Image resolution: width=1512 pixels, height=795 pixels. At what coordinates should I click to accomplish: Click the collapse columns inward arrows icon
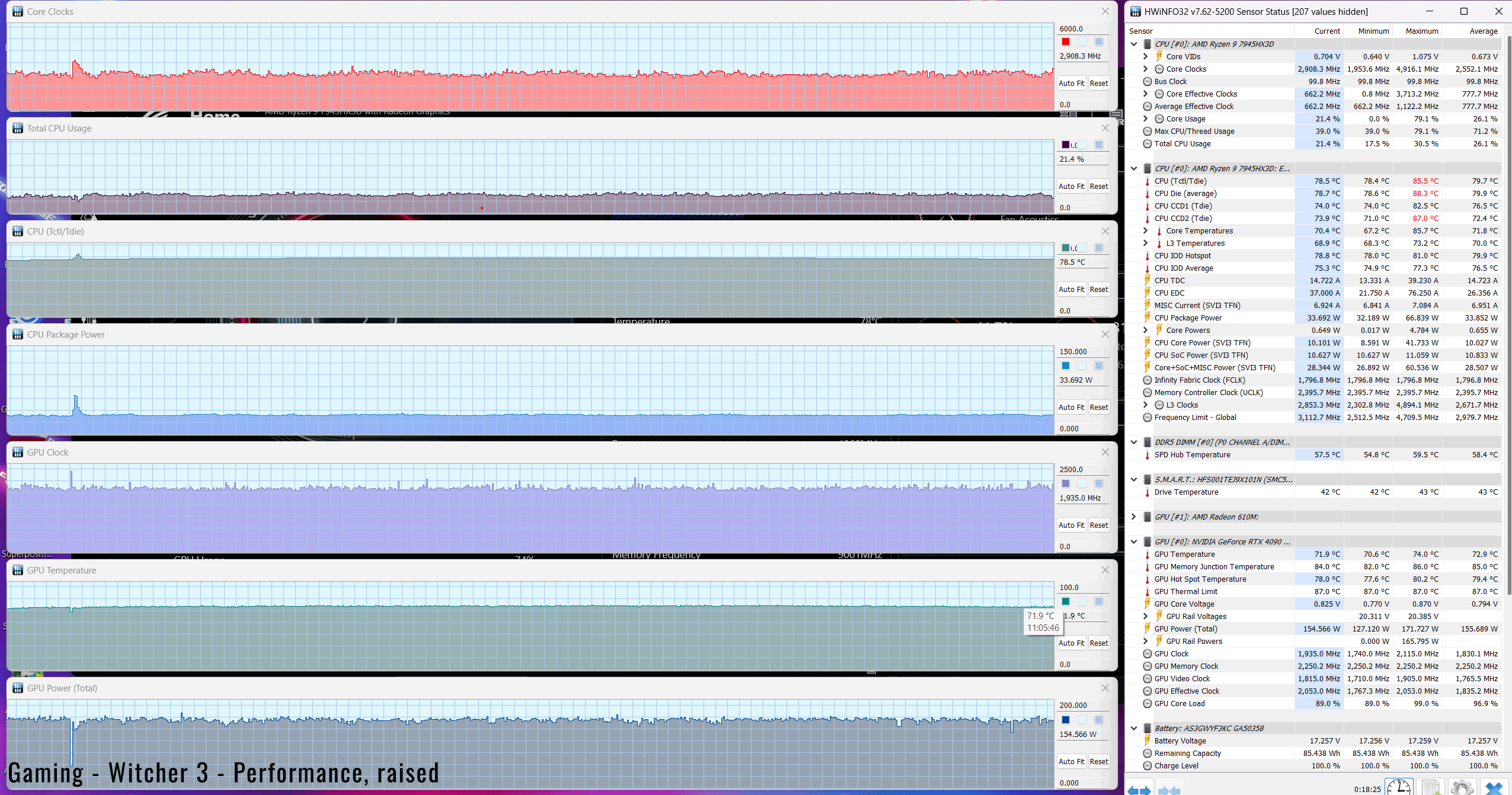tap(1169, 789)
